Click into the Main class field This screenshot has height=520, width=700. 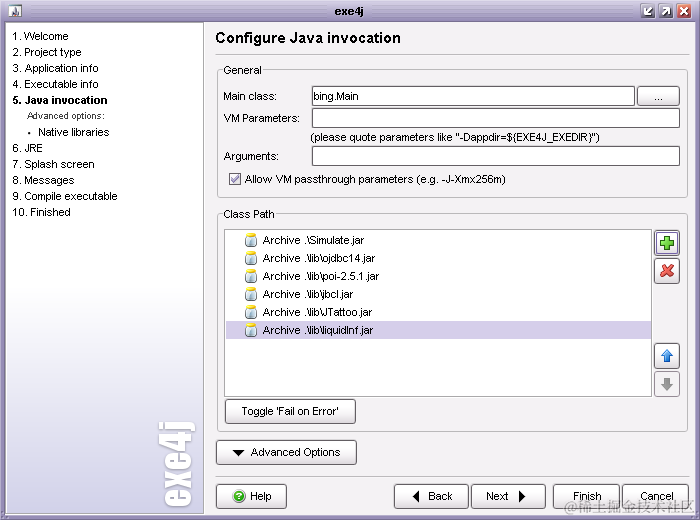coord(473,96)
